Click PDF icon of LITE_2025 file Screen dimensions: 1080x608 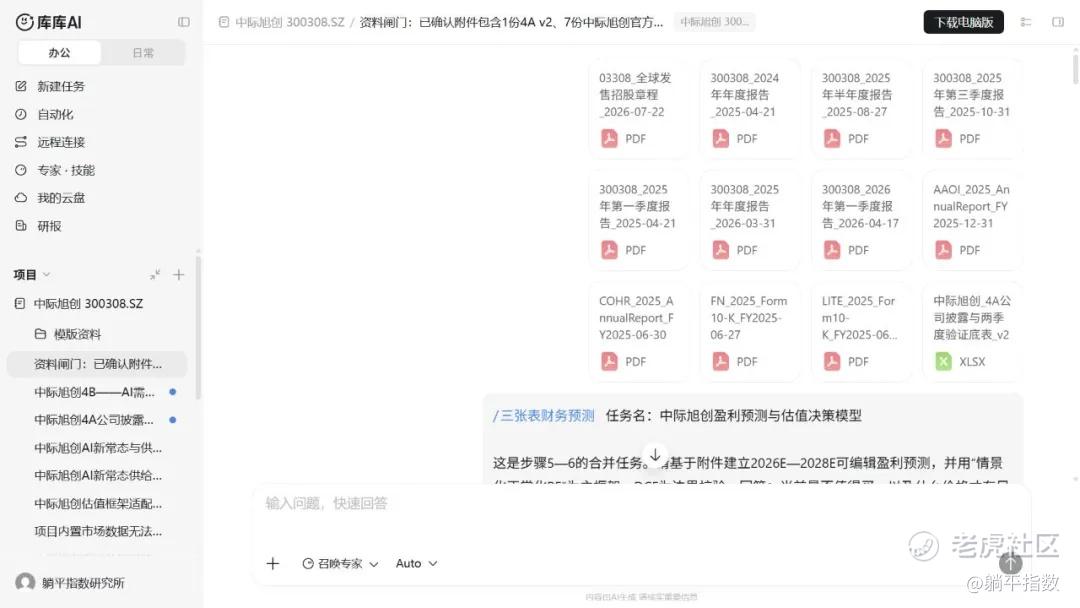tap(832, 361)
